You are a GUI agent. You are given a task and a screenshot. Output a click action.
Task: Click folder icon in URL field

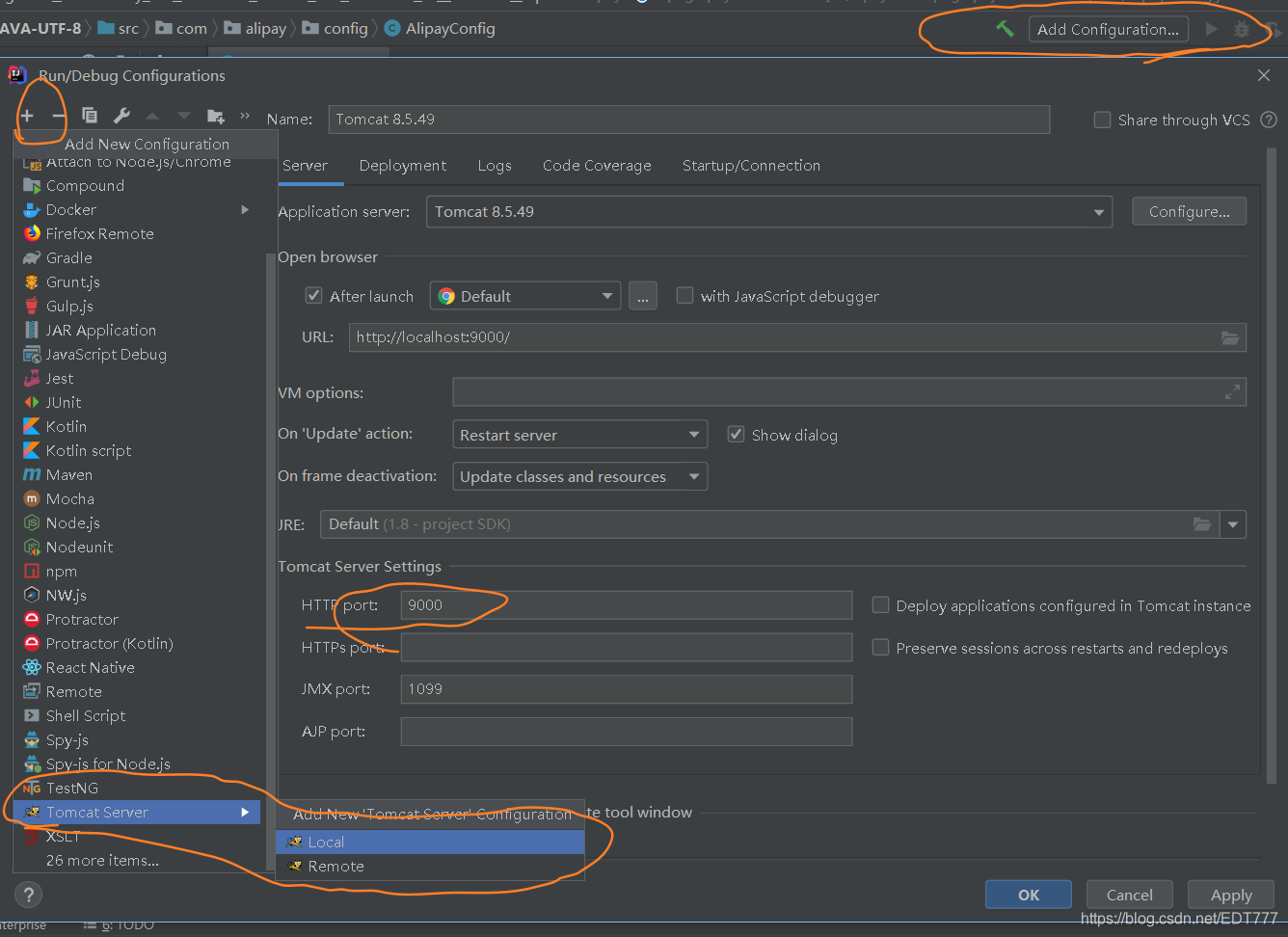(1229, 337)
